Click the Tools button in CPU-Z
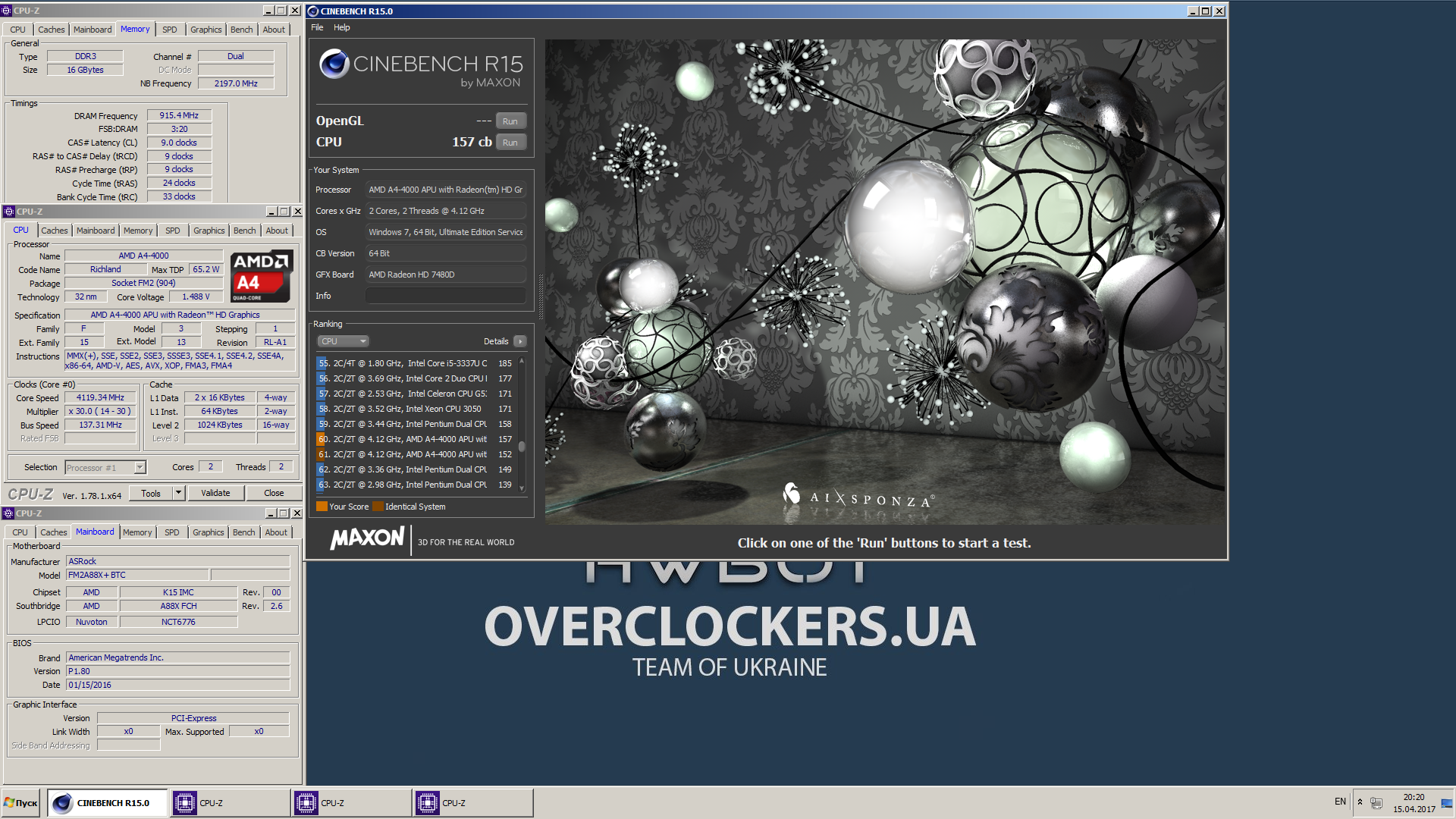Screen dimensions: 1456x819 click(151, 494)
